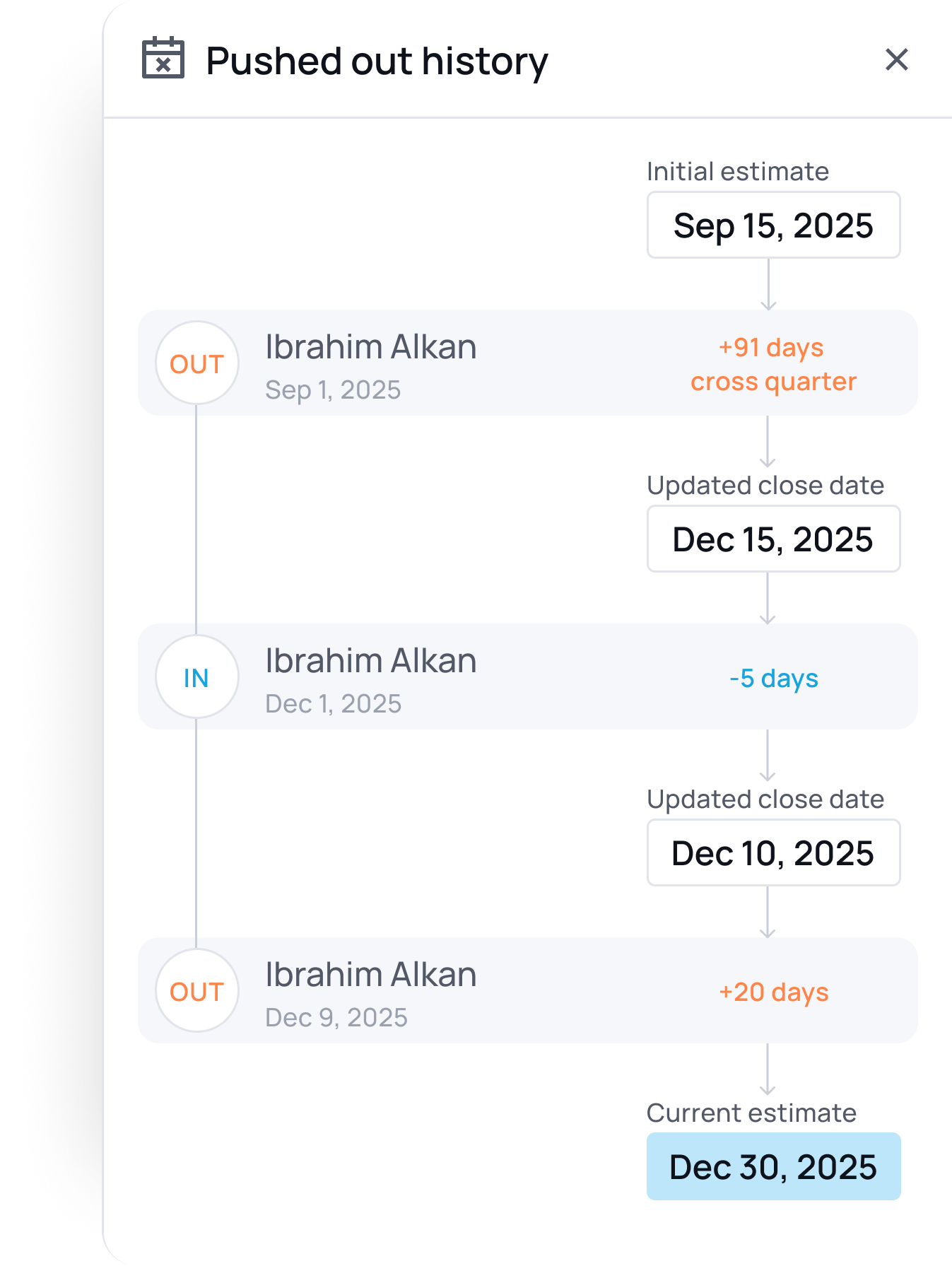The height and width of the screenshot is (1266, 952).
Task: Click the highlighted Dec 30, 2025 current estimate
Action: [x=773, y=1167]
